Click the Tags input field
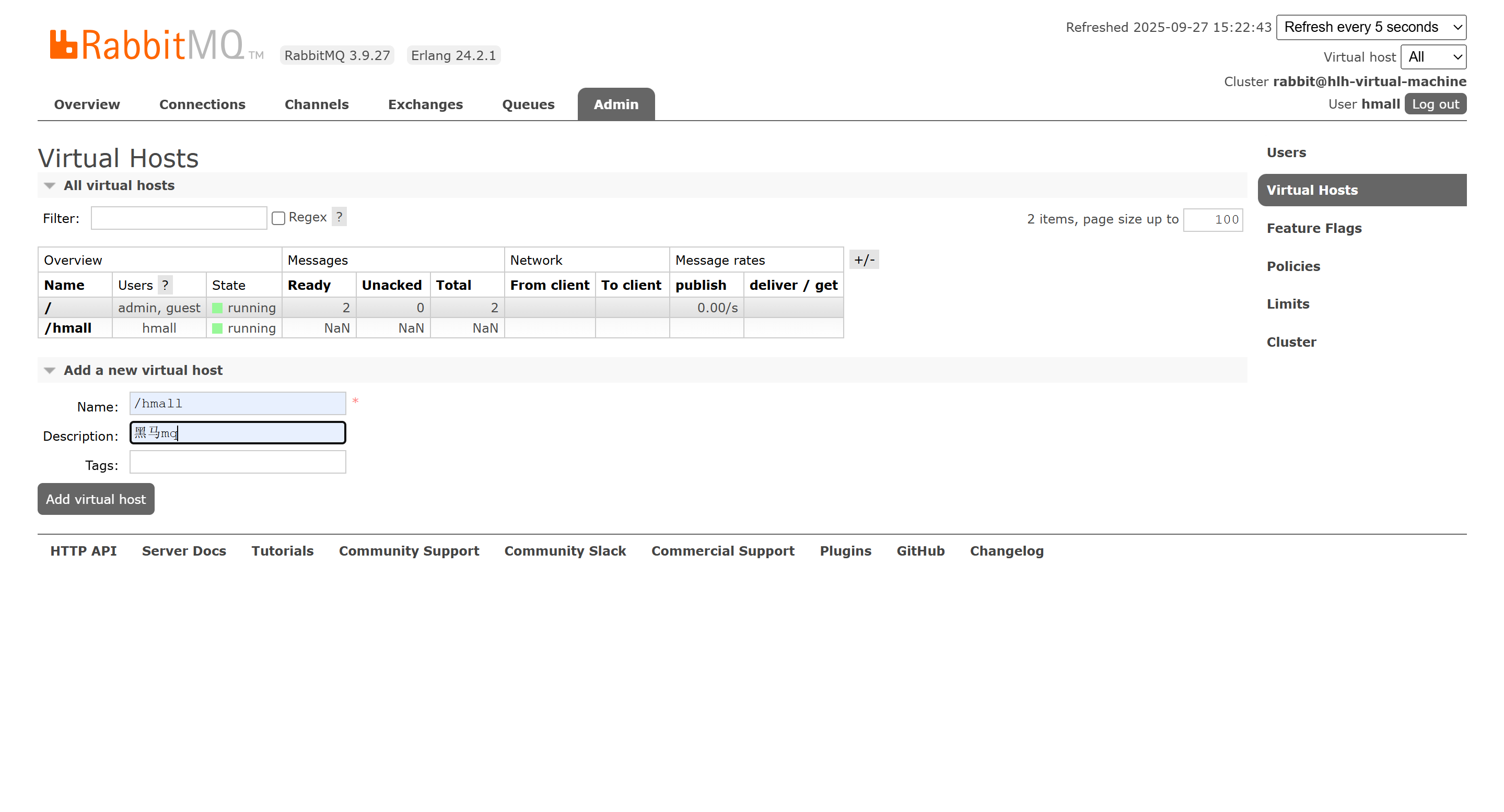The width and height of the screenshot is (1504, 812). click(x=238, y=462)
